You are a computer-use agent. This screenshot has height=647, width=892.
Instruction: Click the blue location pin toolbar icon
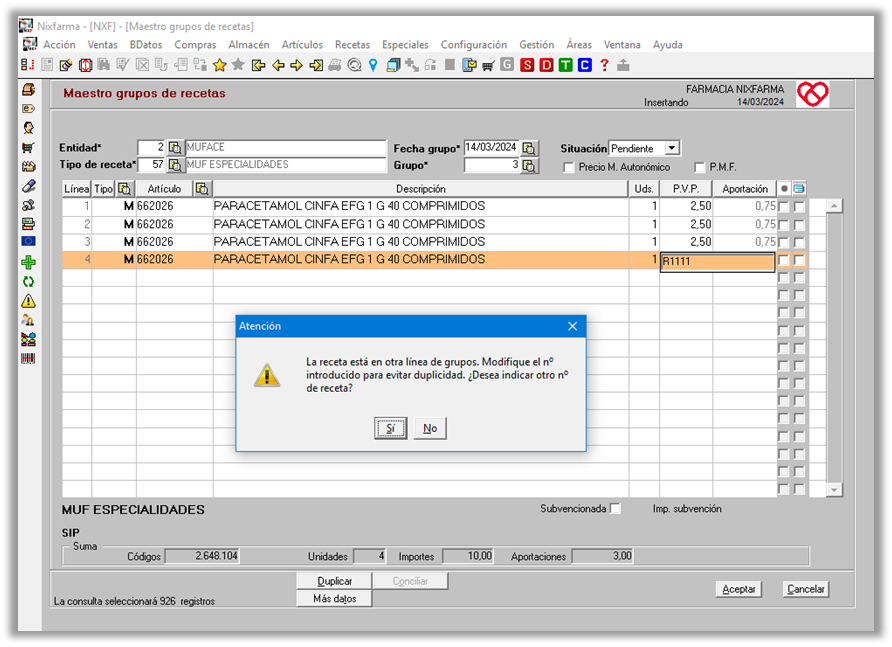(373, 65)
